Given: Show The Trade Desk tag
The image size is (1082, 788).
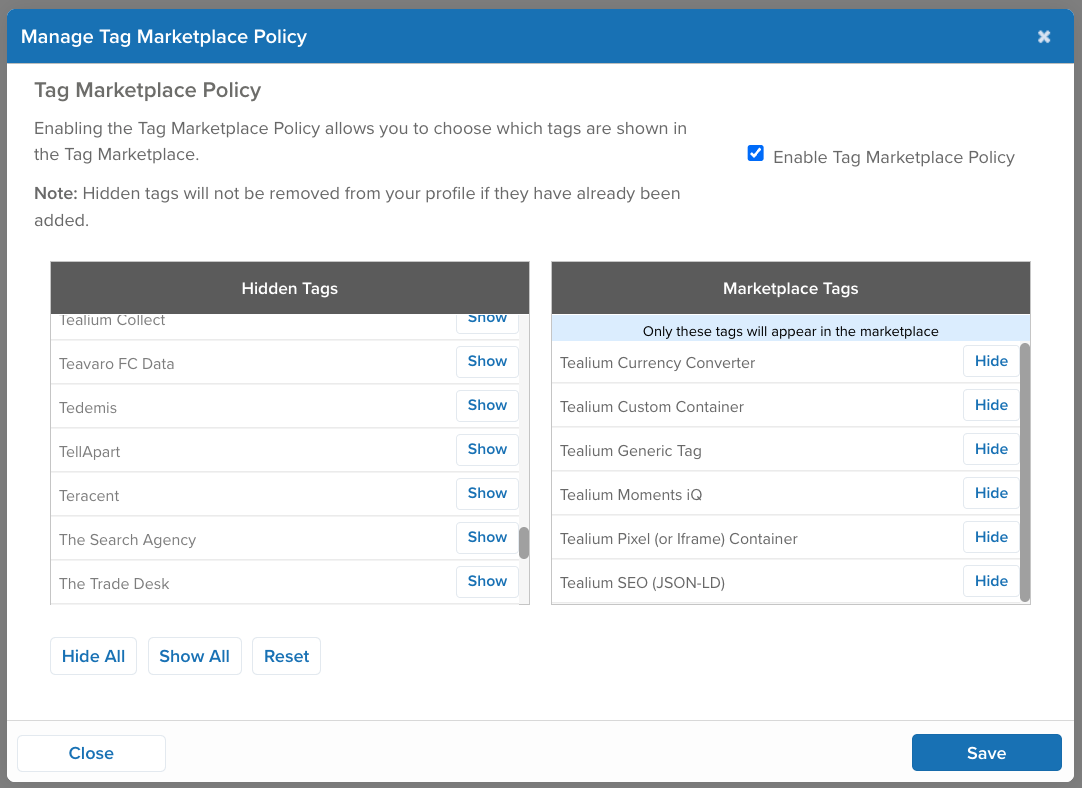Looking at the screenshot, I should 487,581.
